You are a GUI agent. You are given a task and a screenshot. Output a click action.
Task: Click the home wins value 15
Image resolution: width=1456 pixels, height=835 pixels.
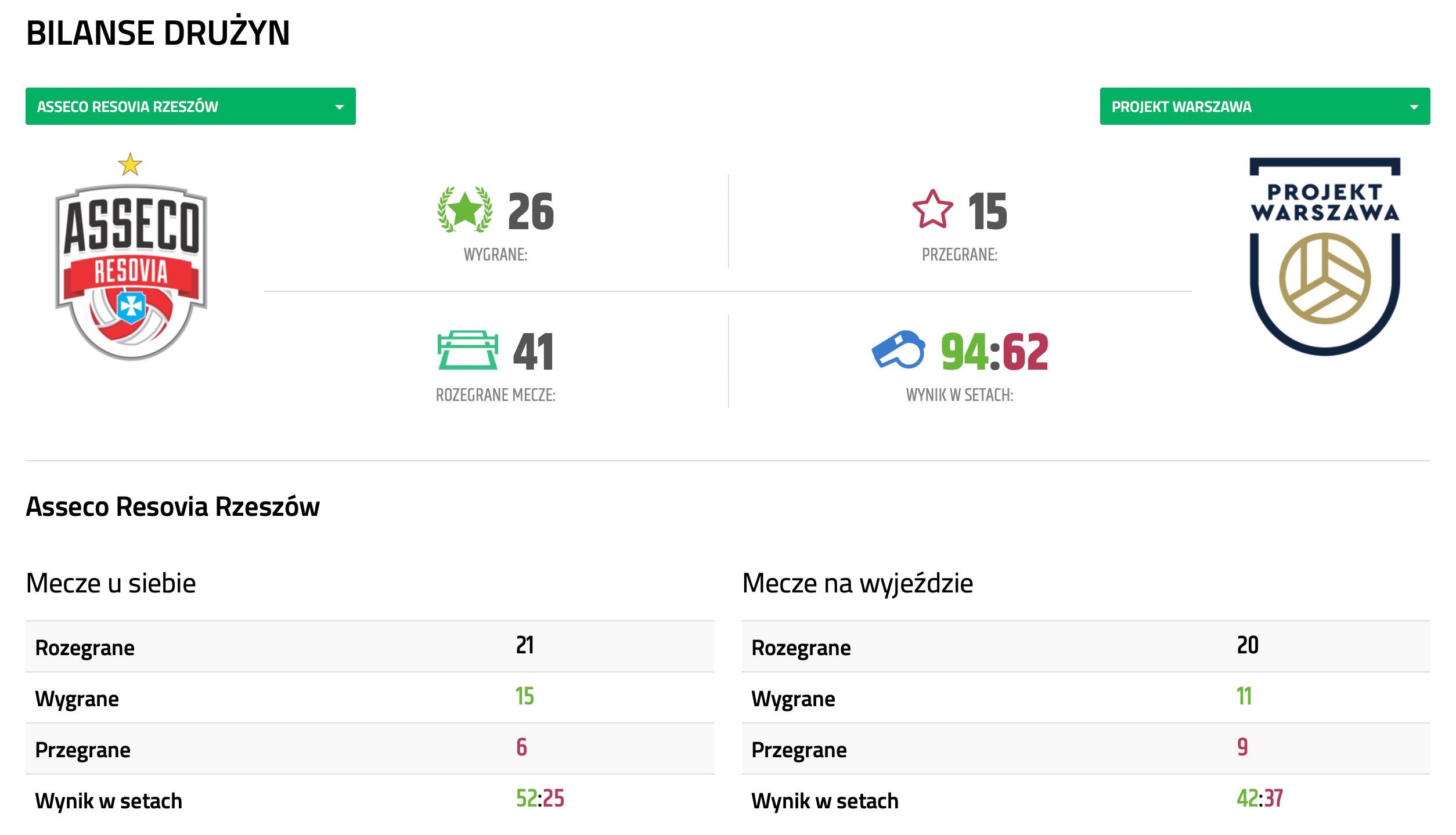tap(524, 696)
